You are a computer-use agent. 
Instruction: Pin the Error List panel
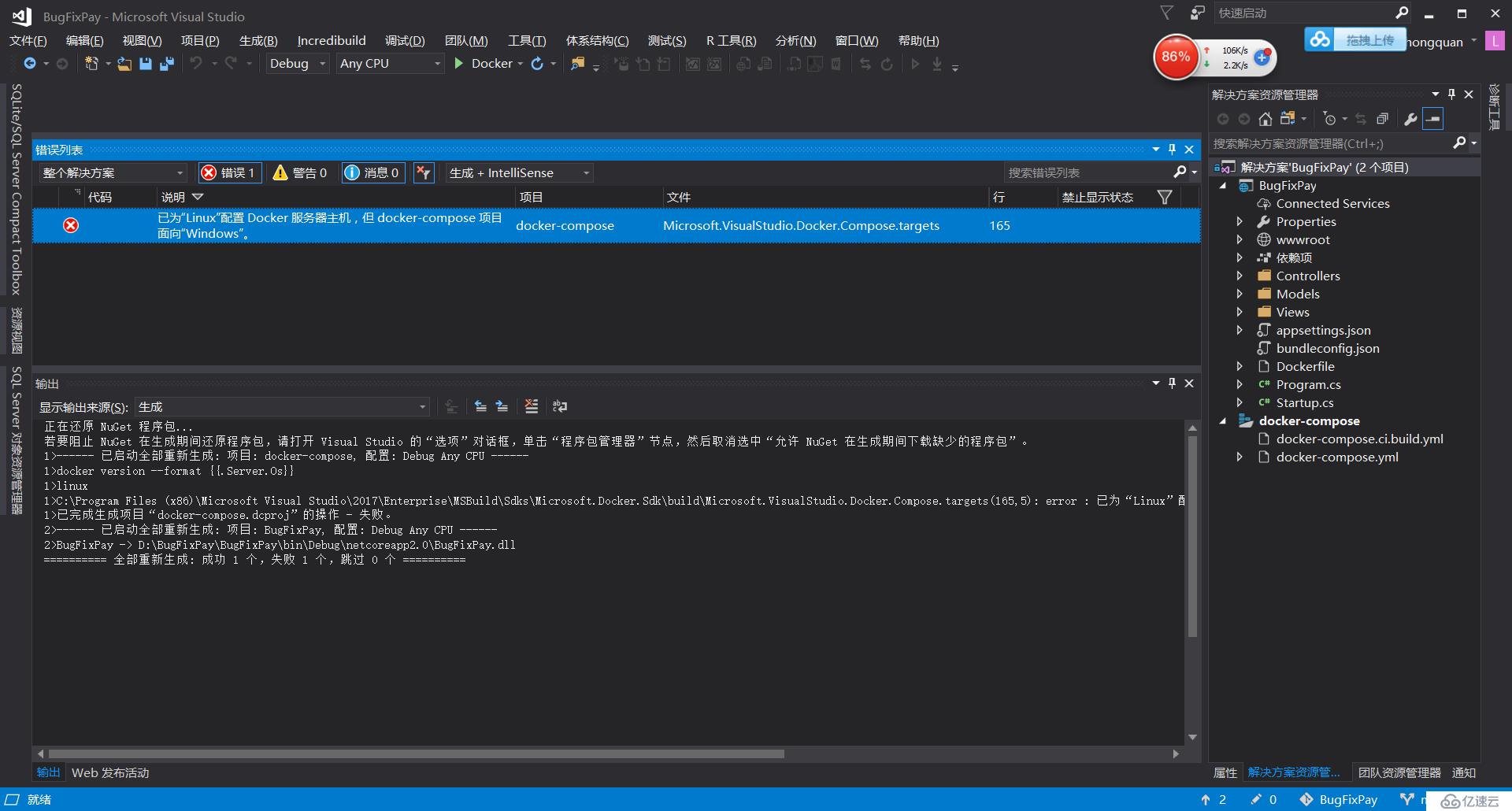[x=1172, y=149]
